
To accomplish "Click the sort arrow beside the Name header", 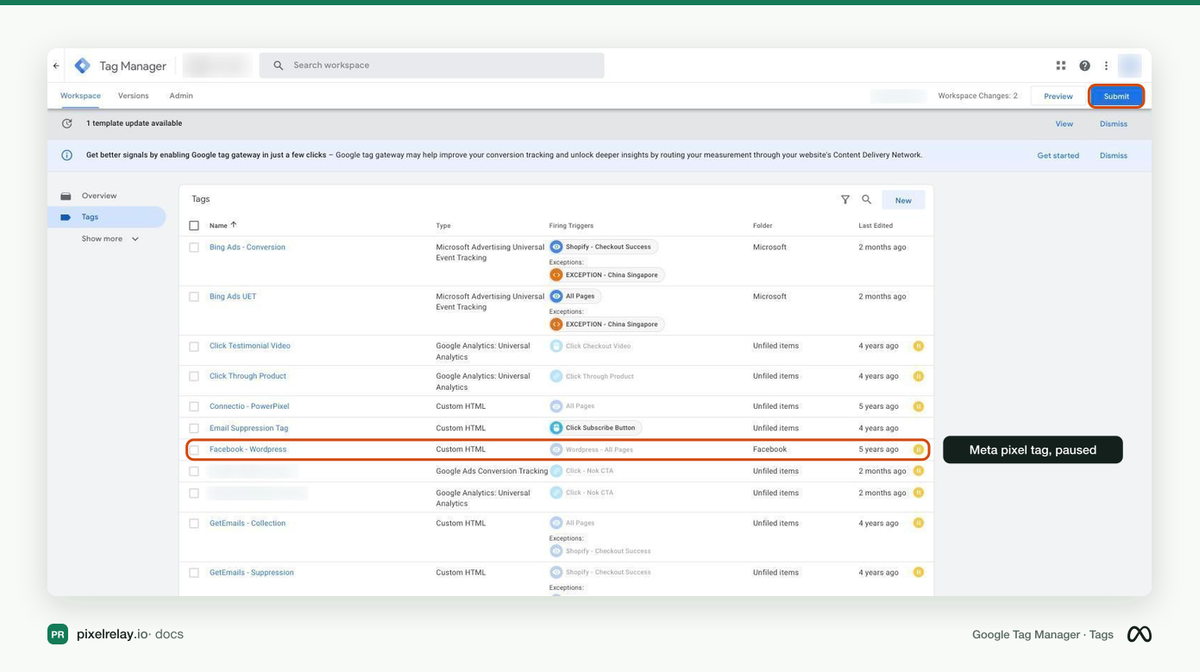I will click(x=234, y=225).
